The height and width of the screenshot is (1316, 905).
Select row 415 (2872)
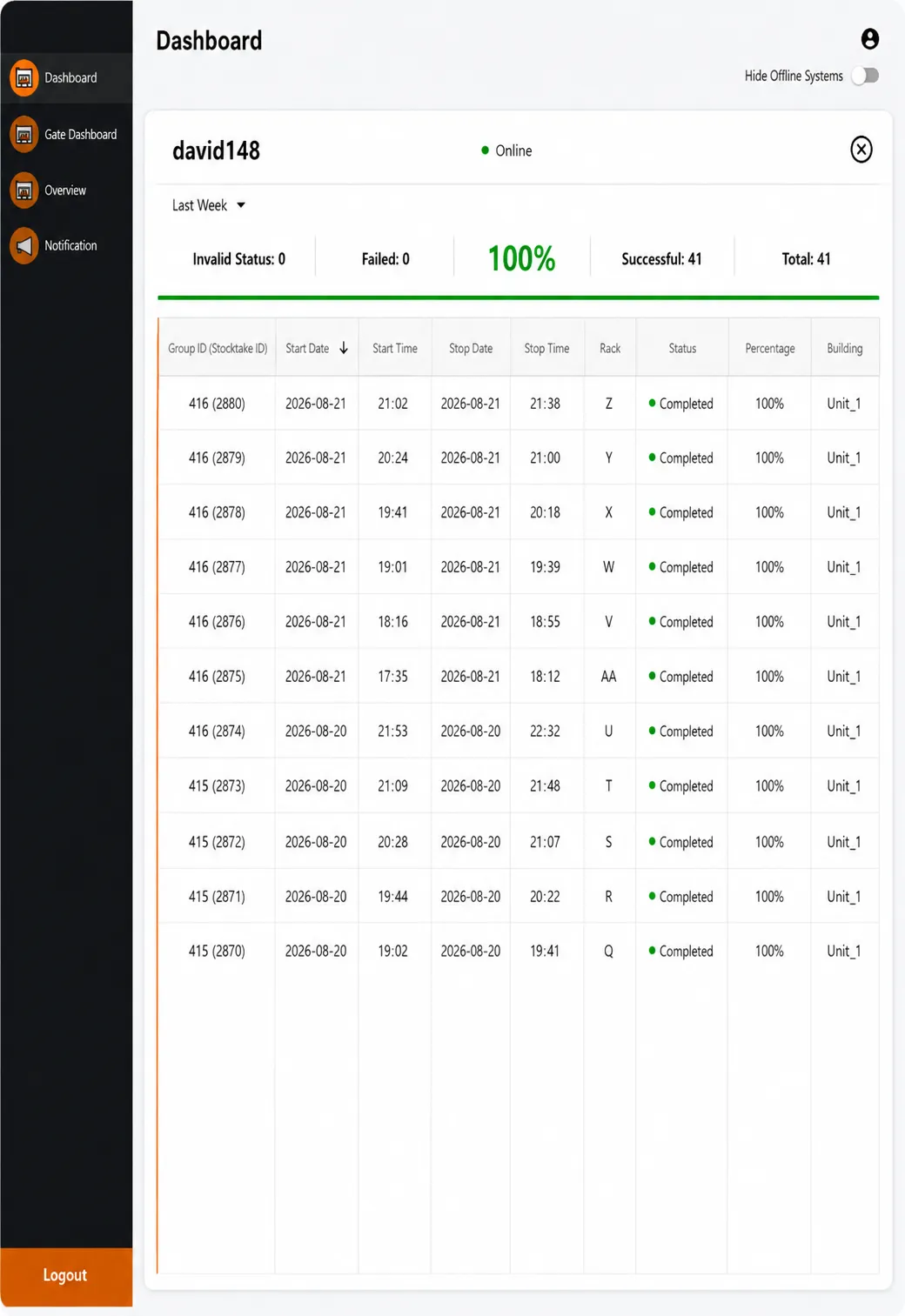click(x=519, y=842)
